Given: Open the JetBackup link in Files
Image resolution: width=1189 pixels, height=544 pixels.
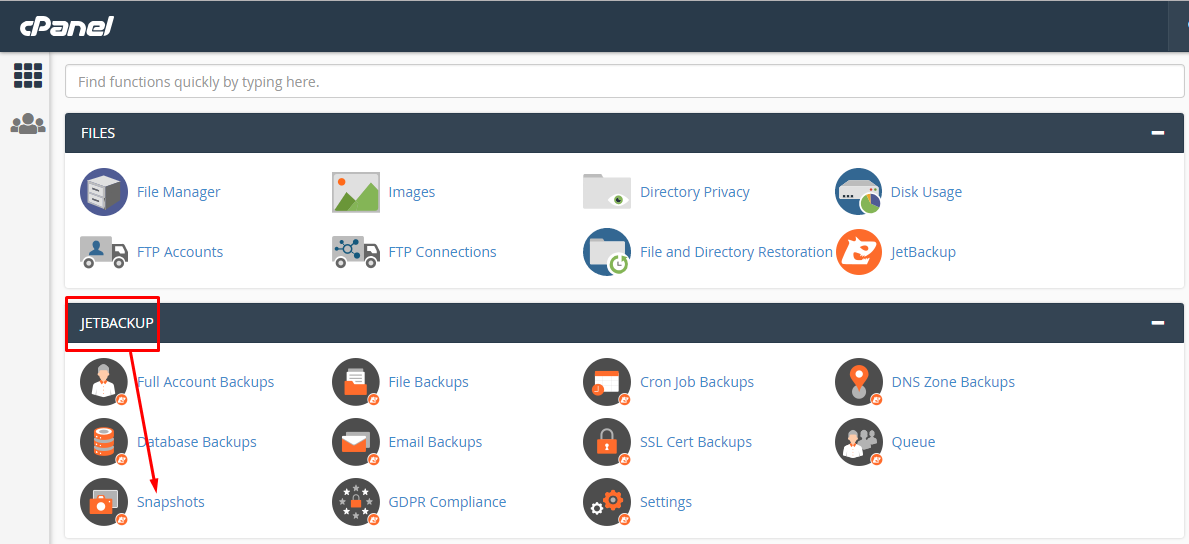Looking at the screenshot, I should (923, 252).
